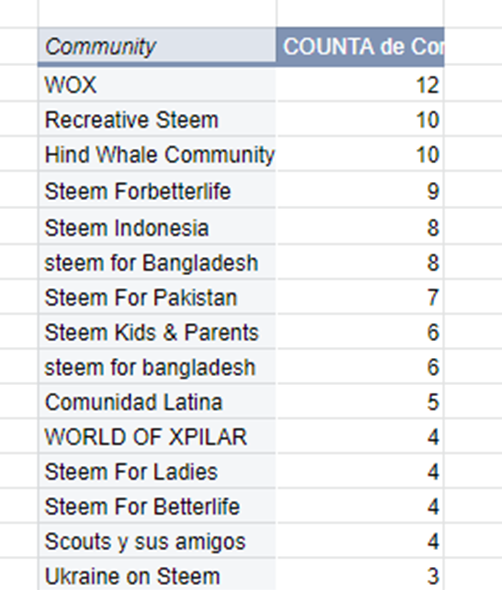The width and height of the screenshot is (502, 590).
Task: Click the Steem For Pakistan cell
Action: click(157, 297)
